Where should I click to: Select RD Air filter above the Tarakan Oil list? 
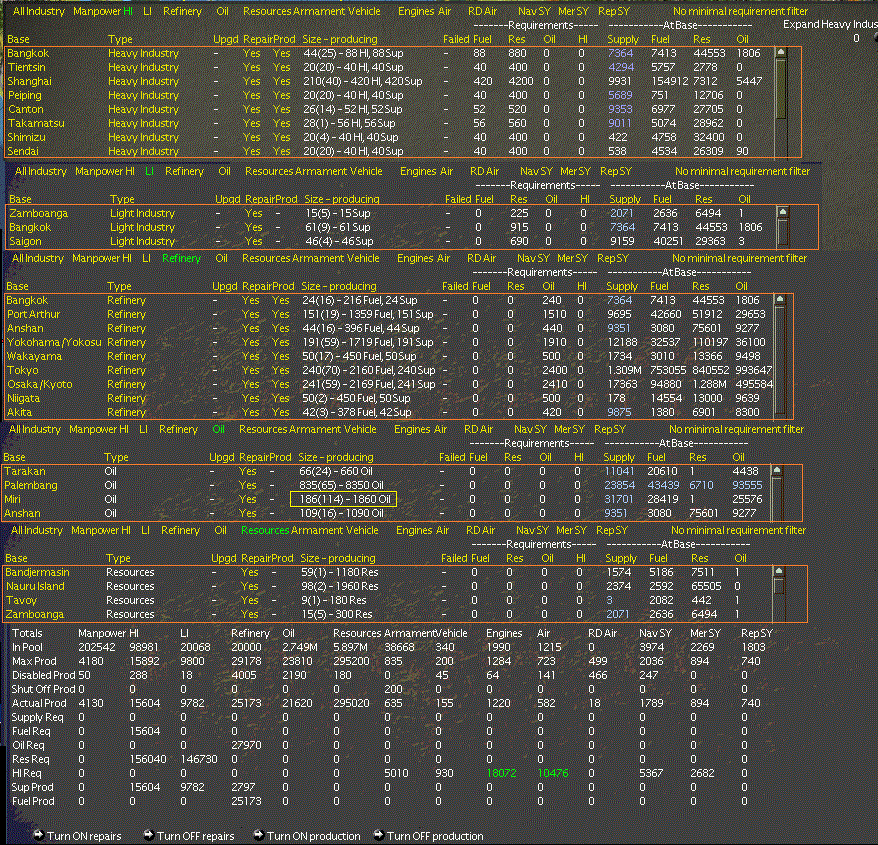point(478,429)
